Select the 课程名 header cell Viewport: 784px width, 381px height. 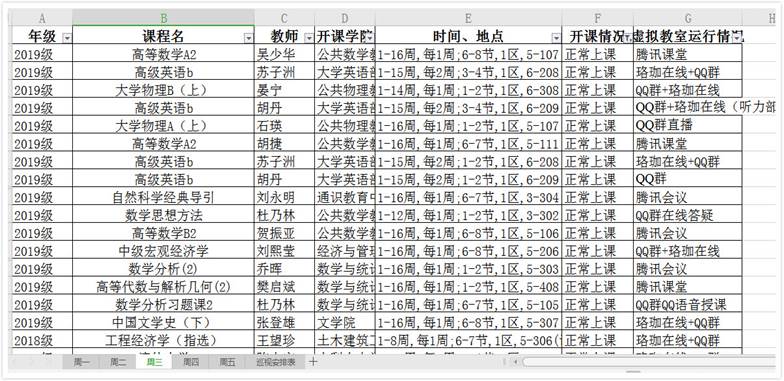pyautogui.click(x=164, y=36)
